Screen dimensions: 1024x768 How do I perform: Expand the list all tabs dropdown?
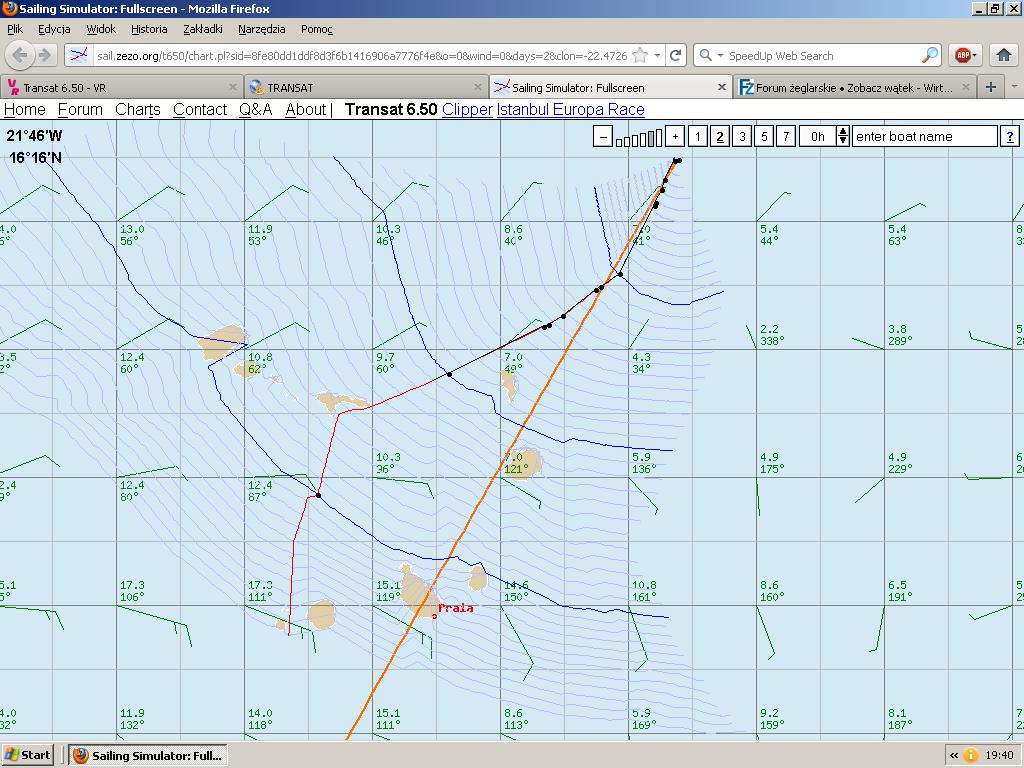click(1014, 87)
